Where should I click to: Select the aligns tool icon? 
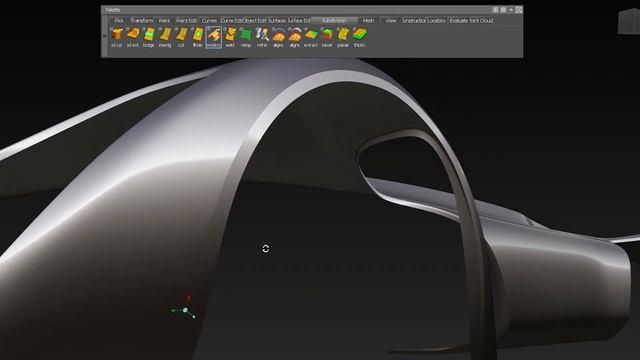pos(295,37)
